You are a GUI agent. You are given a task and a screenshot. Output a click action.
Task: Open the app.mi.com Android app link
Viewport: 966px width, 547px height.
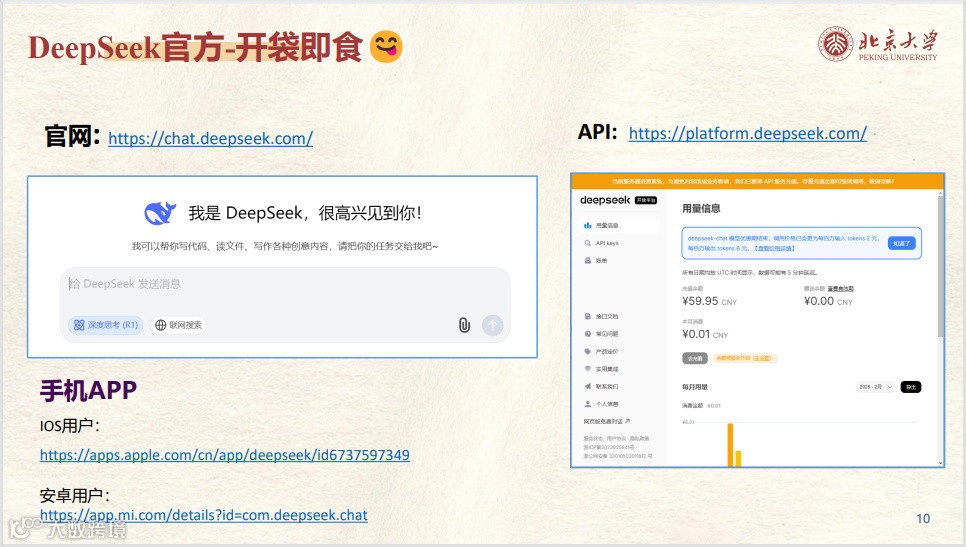point(204,515)
